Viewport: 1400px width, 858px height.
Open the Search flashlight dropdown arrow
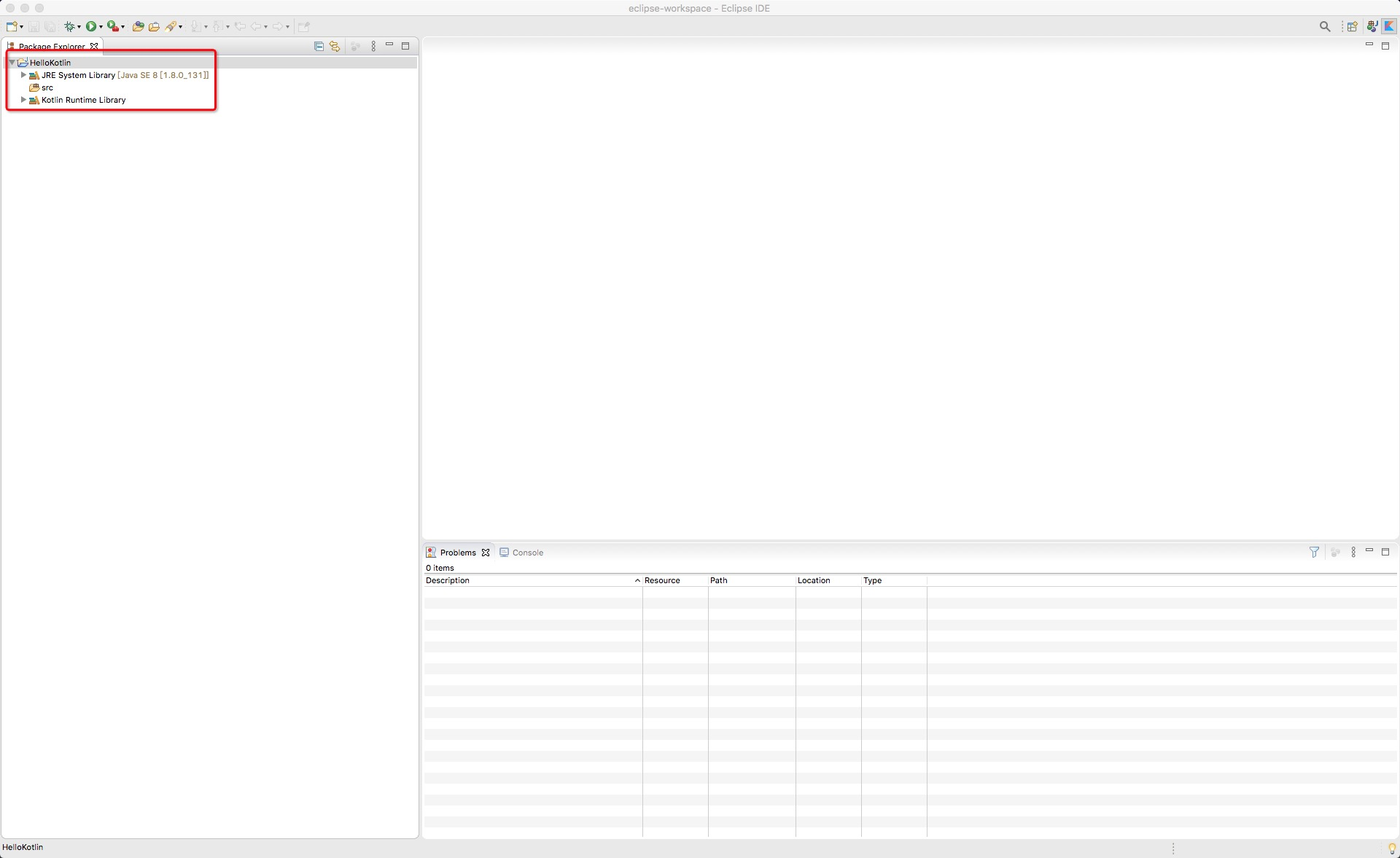[180, 27]
